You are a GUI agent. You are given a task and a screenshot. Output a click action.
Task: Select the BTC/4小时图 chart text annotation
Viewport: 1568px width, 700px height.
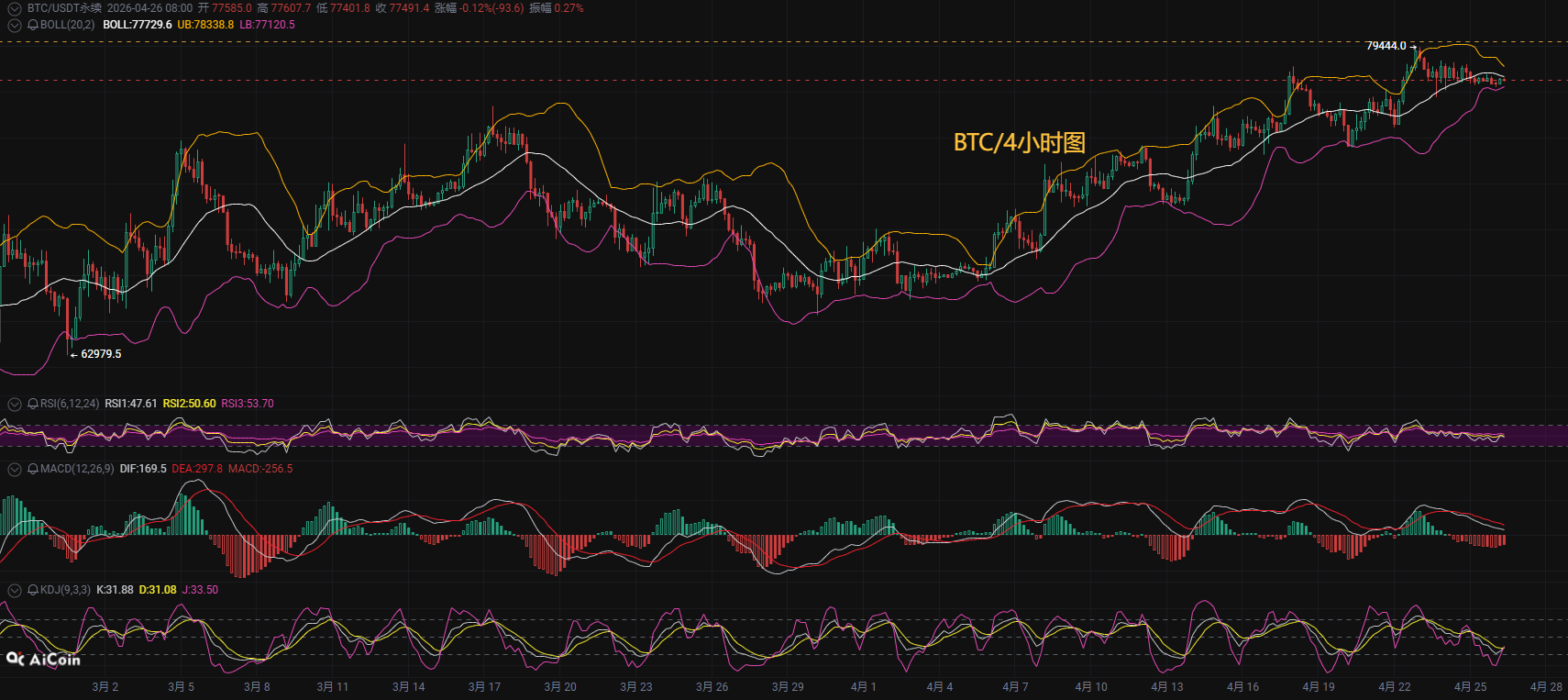click(1020, 142)
